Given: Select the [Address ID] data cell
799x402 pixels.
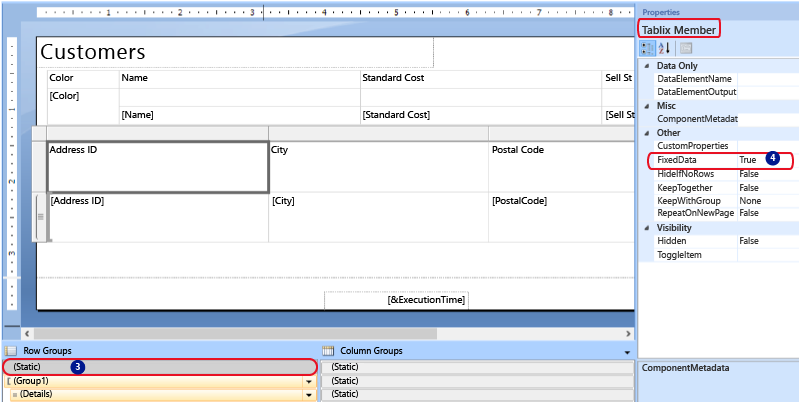Looking at the screenshot, I should (157, 217).
